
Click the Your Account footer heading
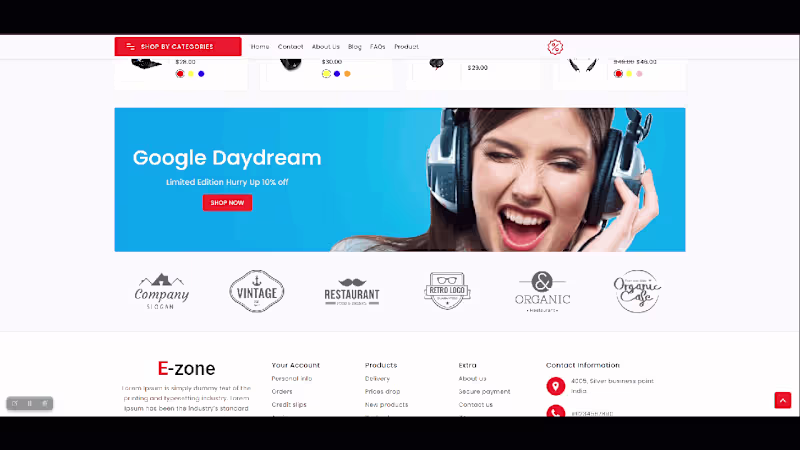click(x=295, y=365)
